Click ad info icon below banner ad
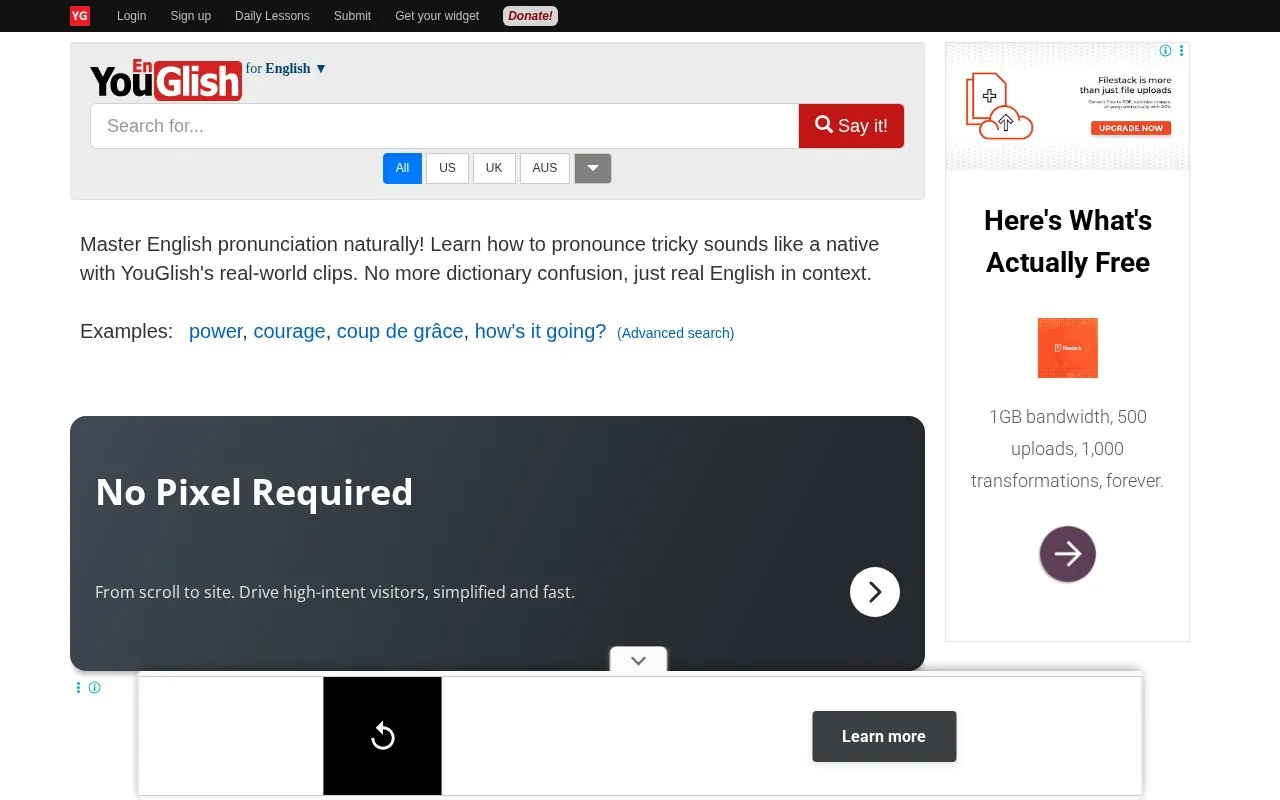1280x800 pixels. [x=94, y=687]
